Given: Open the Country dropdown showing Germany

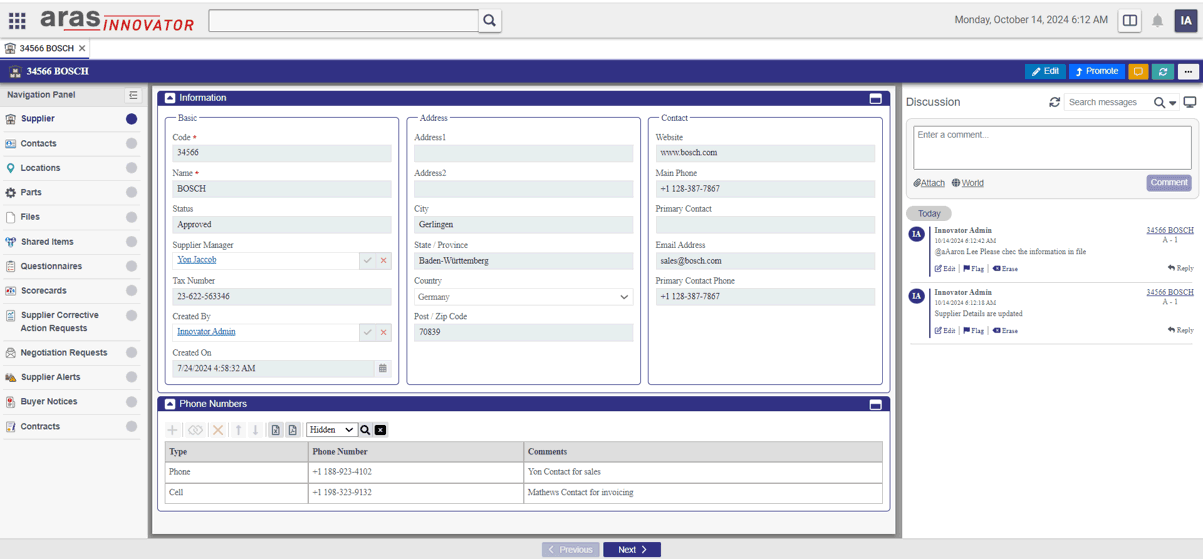Looking at the screenshot, I should [523, 297].
